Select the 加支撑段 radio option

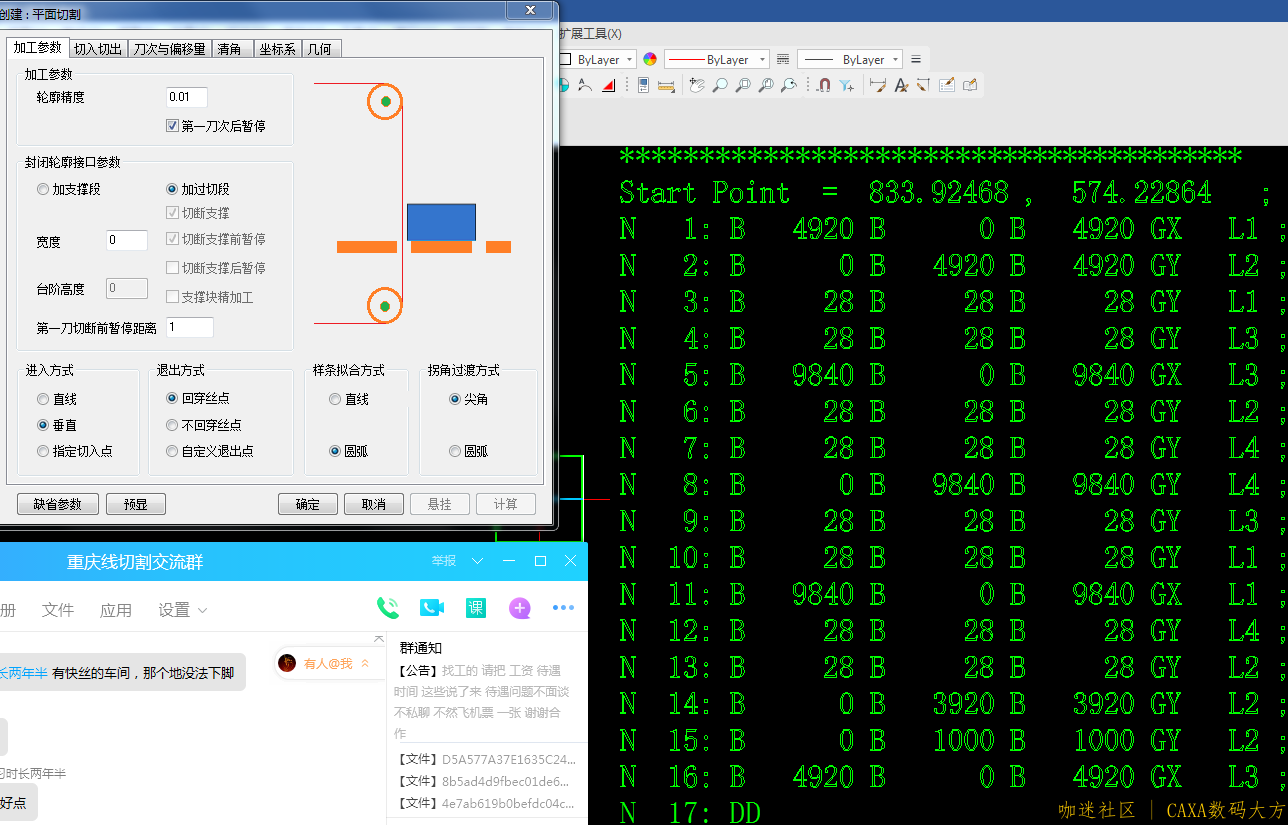point(42,189)
